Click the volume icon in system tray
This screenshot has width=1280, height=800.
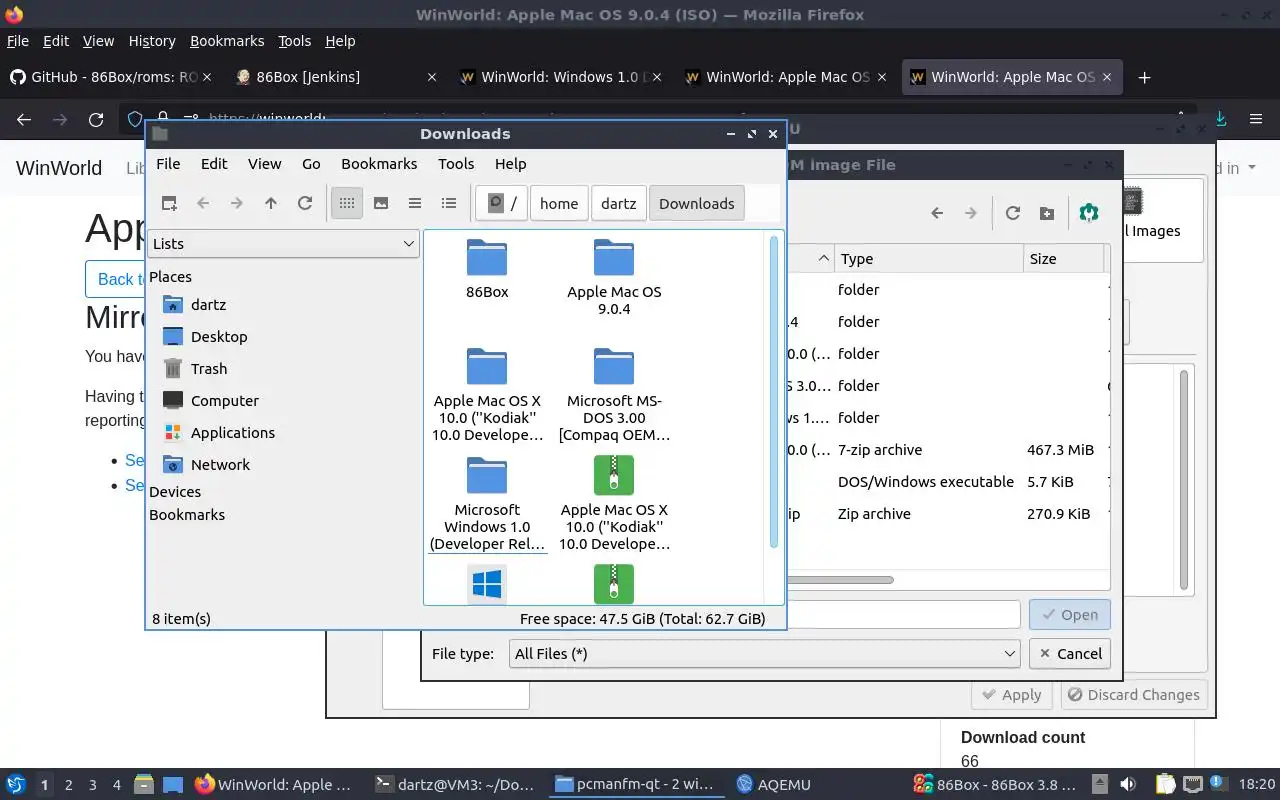[x=1128, y=785]
